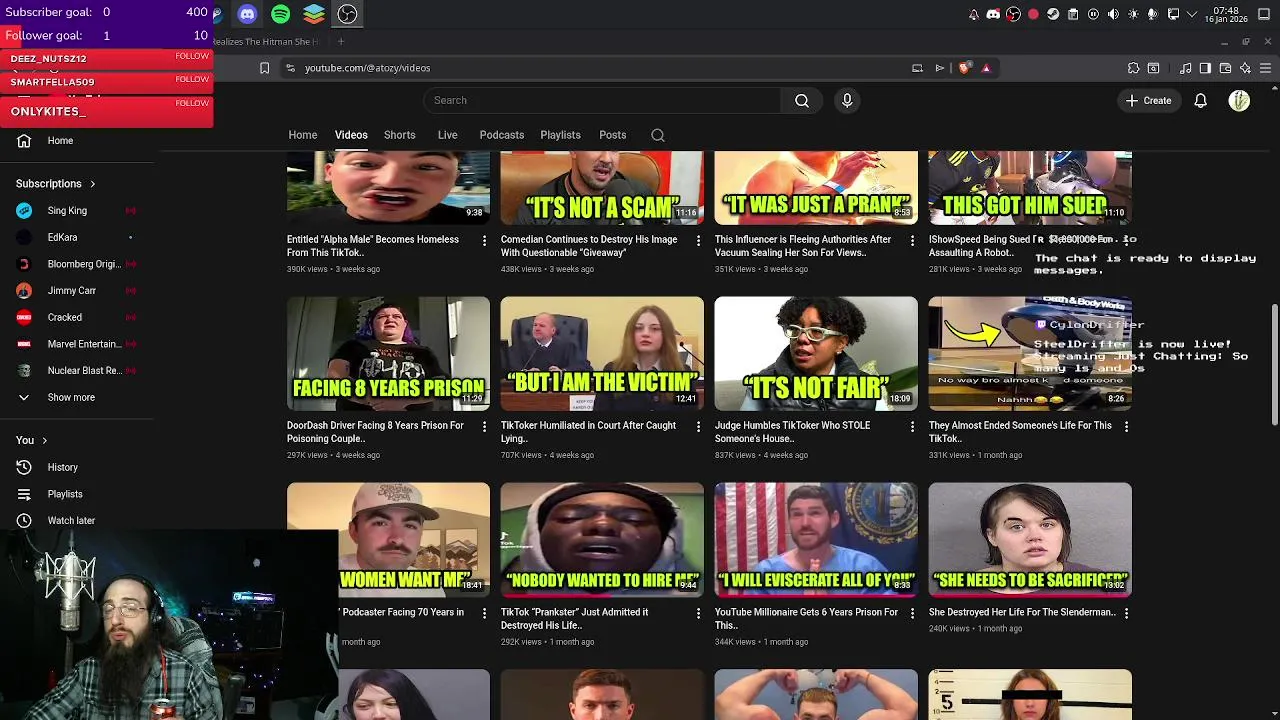Click the address bar URL
Screen dimensions: 1280x720
point(367,68)
